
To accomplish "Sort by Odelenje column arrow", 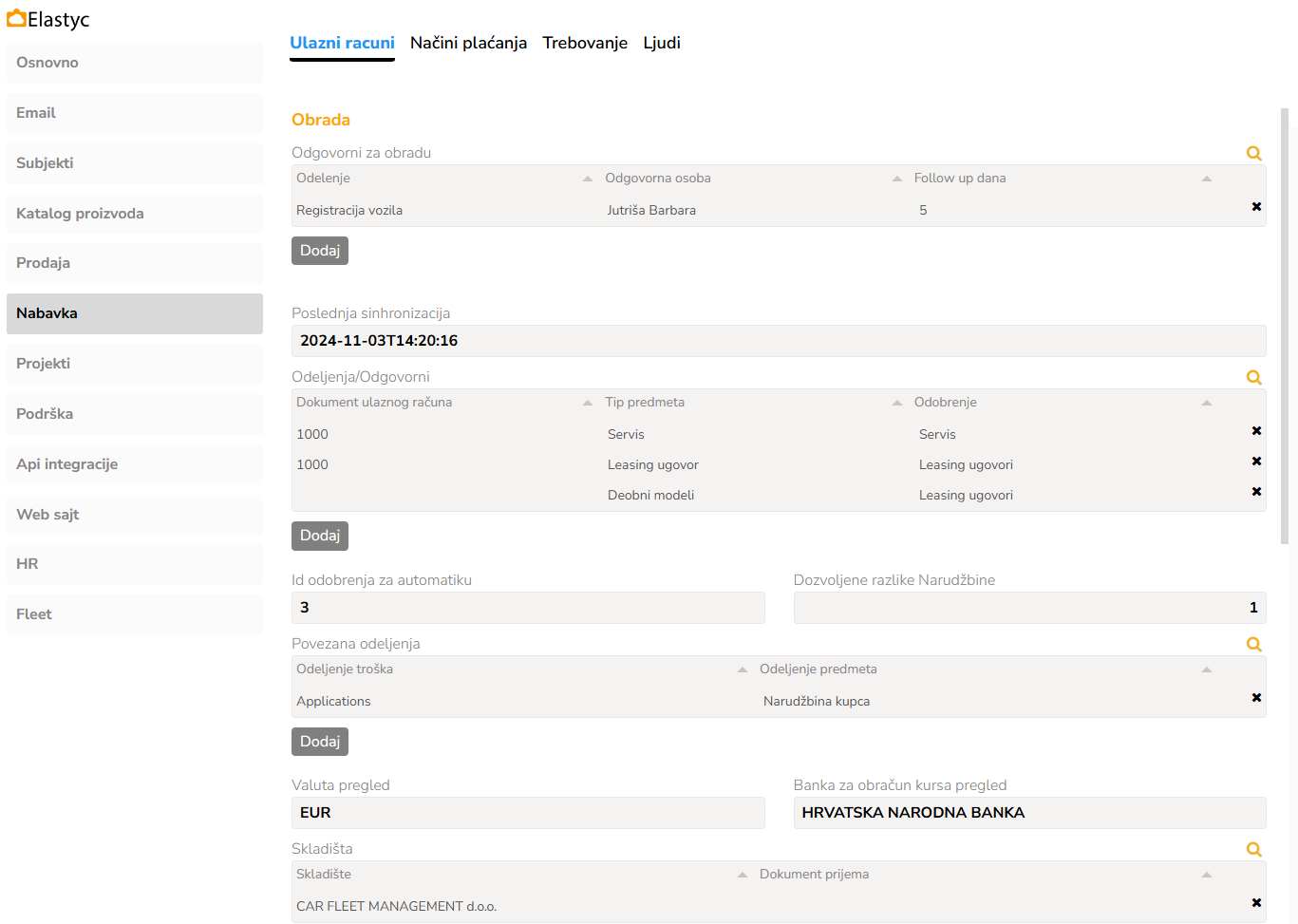I will [588, 179].
